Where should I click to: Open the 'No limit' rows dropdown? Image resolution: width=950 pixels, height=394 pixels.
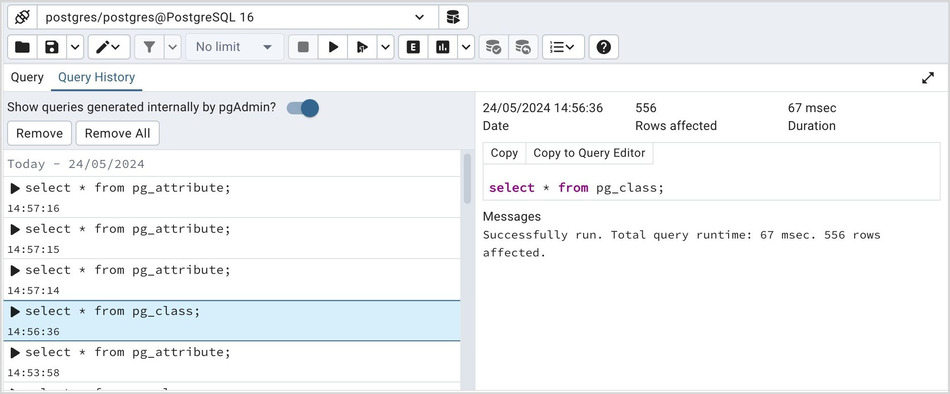coord(234,47)
